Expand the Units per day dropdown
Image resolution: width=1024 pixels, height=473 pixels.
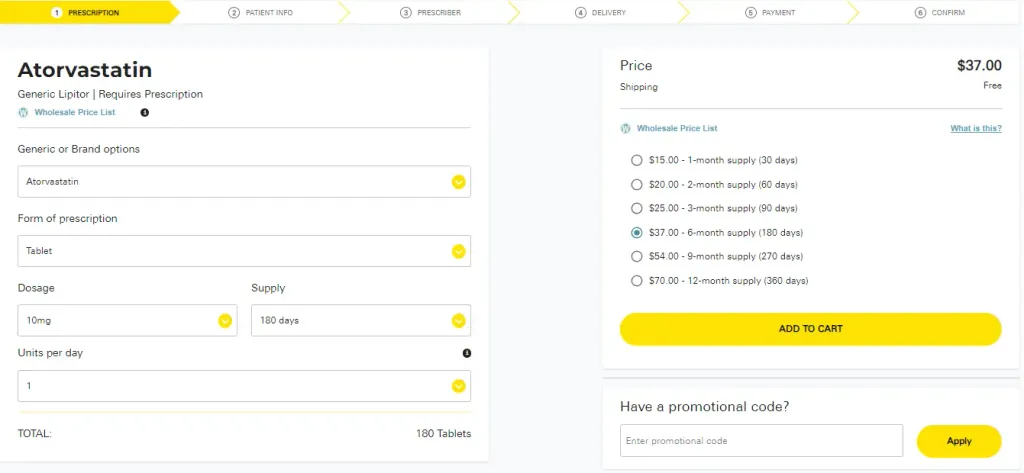click(x=244, y=386)
